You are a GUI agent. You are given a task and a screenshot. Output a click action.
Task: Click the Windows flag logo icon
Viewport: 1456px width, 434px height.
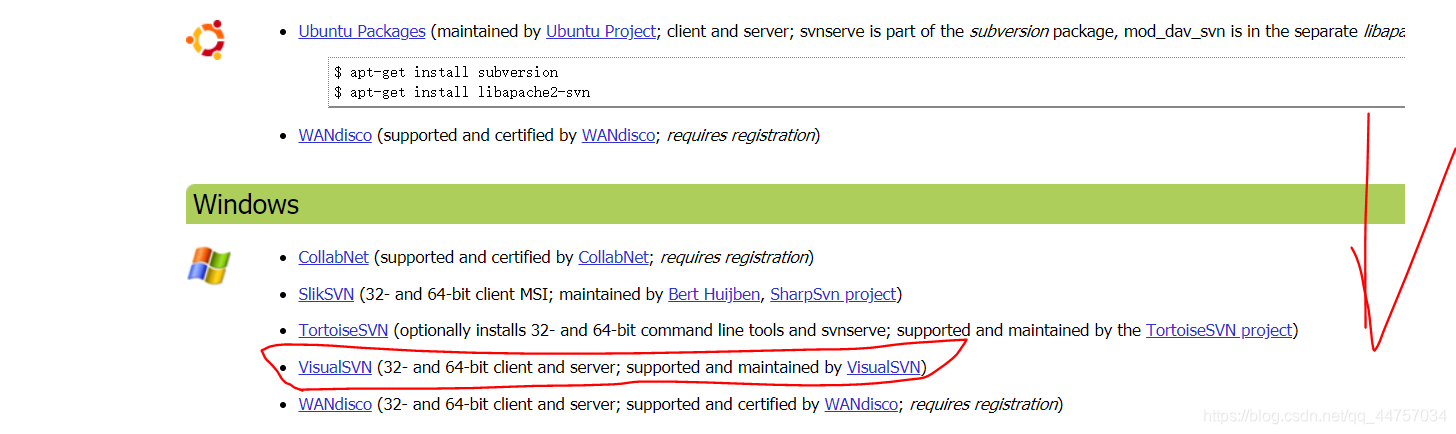(209, 265)
